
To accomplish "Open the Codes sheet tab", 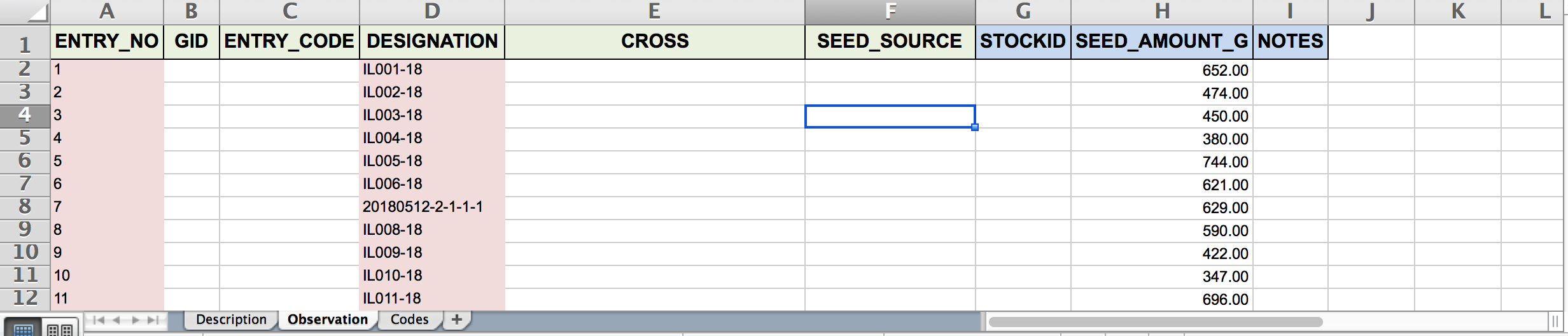I will (x=409, y=319).
